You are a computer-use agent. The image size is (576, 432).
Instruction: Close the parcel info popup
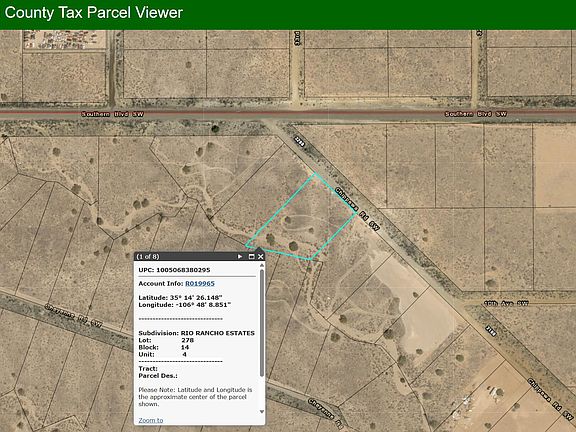click(x=260, y=256)
